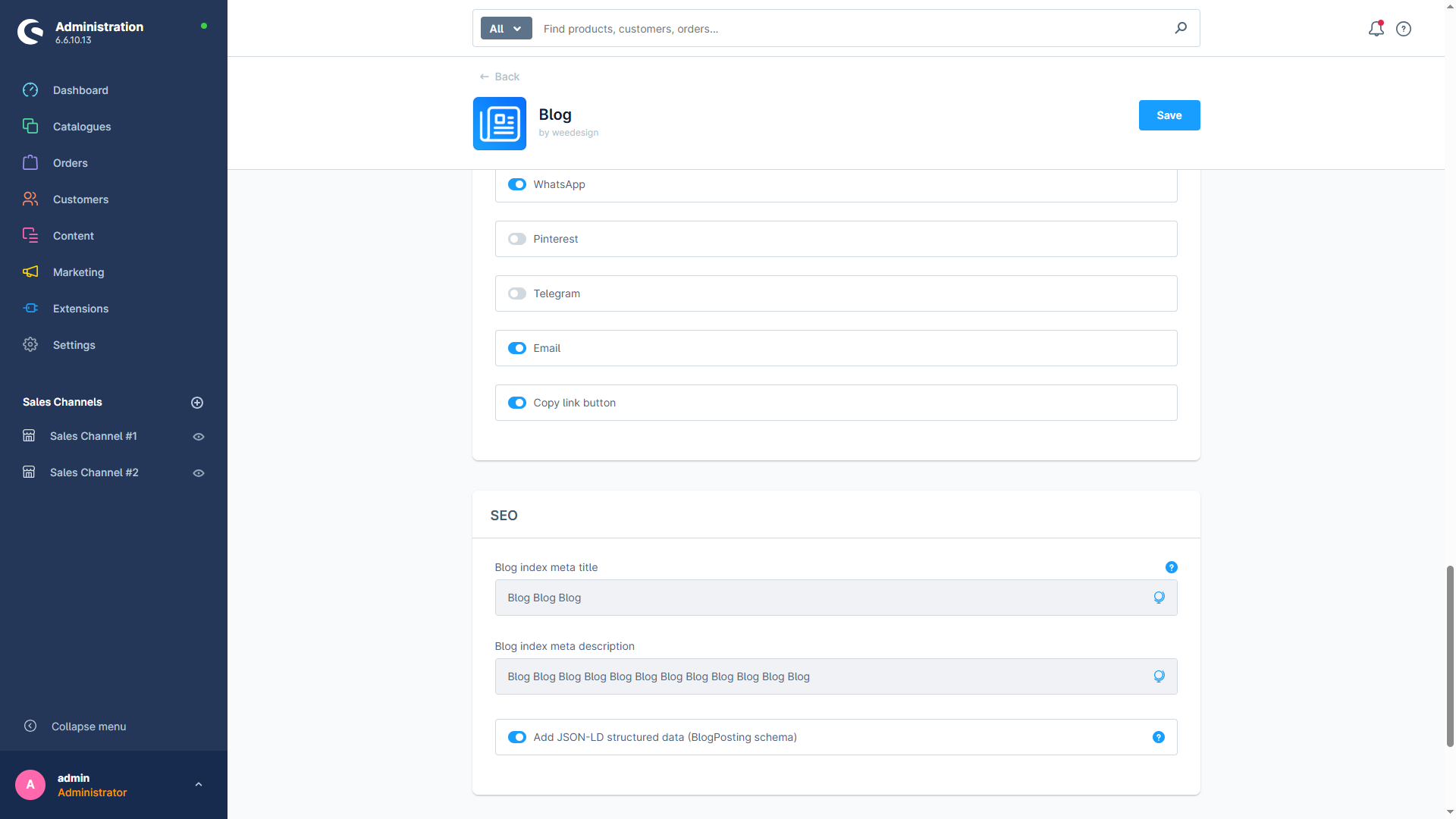
Task: Click the Pinterest label text
Action: tap(555, 239)
